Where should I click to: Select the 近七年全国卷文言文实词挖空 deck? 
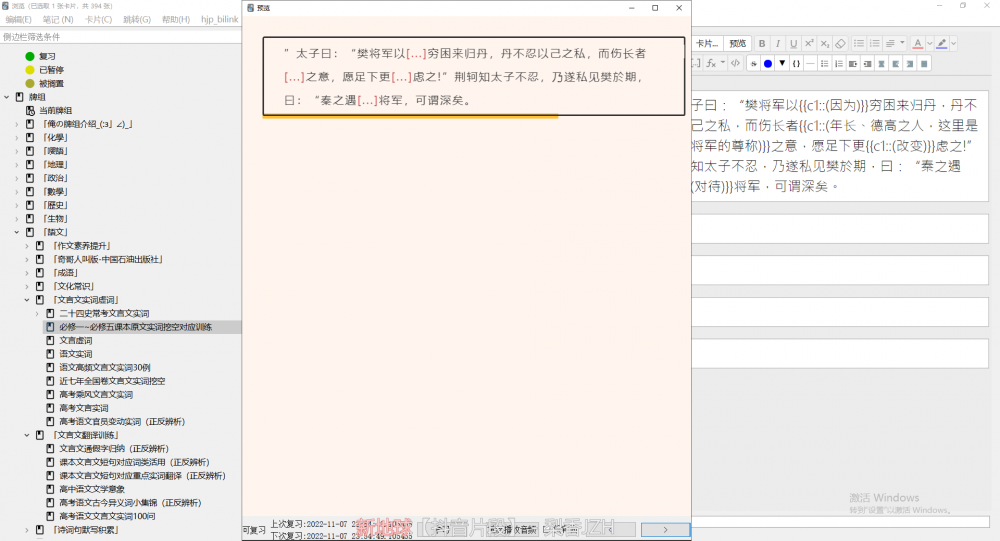click(x=112, y=381)
